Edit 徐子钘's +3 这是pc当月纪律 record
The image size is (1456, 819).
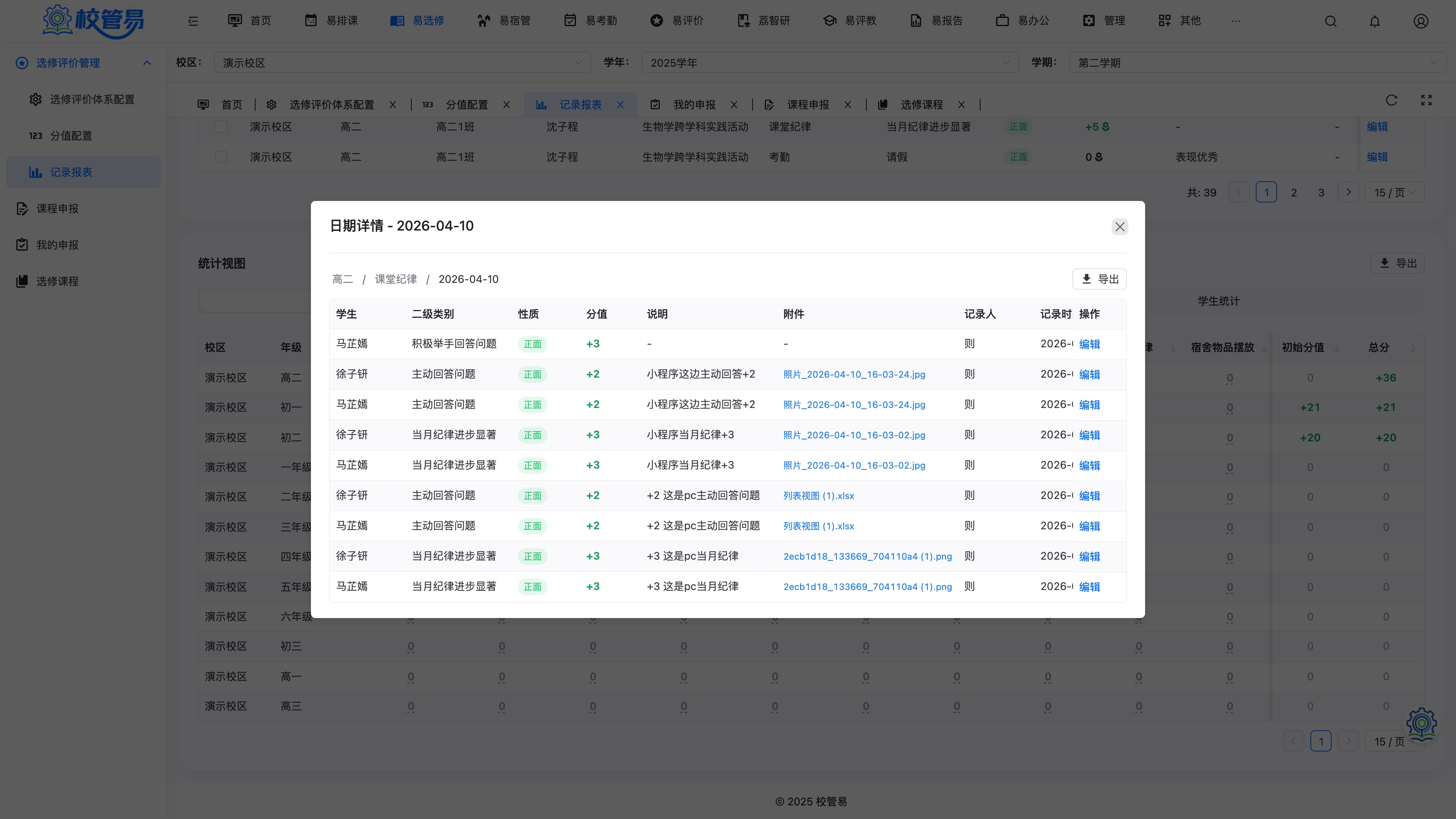1089,557
